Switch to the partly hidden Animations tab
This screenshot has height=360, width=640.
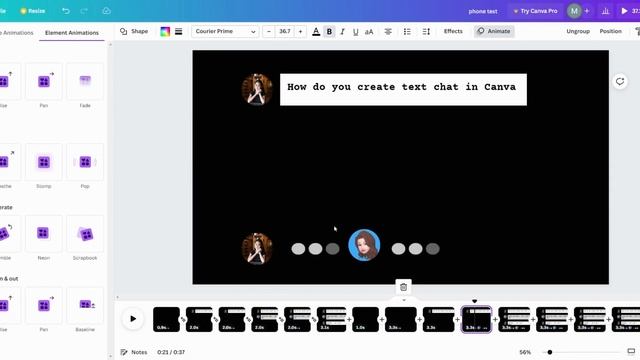(17, 33)
